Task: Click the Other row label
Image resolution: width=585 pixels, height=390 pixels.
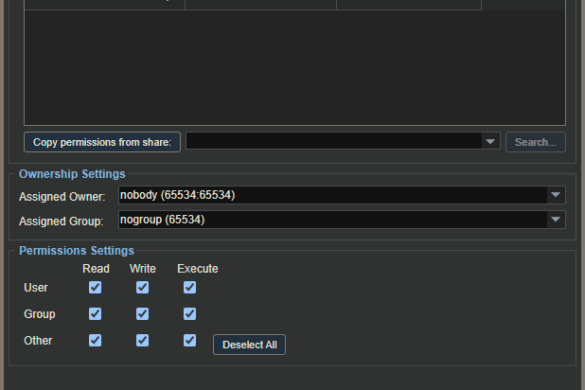Action: click(x=38, y=341)
